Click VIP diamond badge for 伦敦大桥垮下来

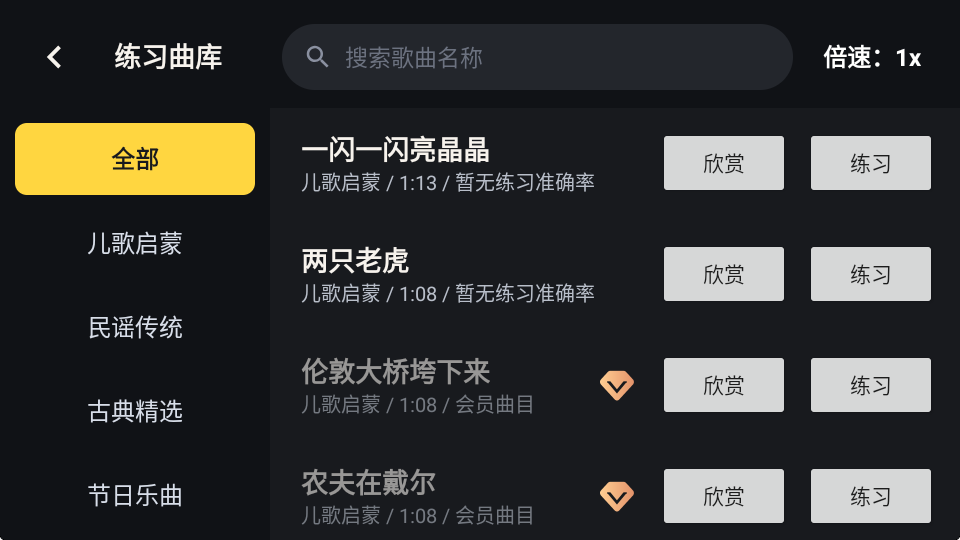click(x=617, y=385)
